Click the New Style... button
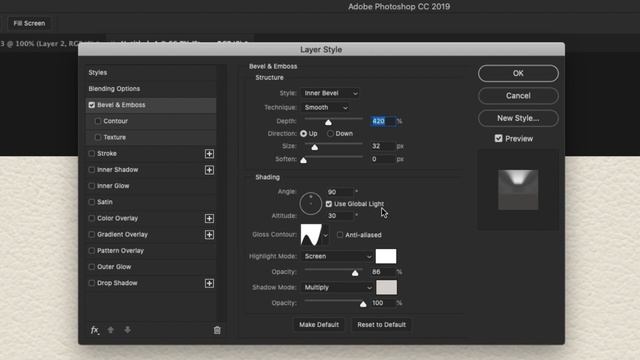 tap(518, 118)
